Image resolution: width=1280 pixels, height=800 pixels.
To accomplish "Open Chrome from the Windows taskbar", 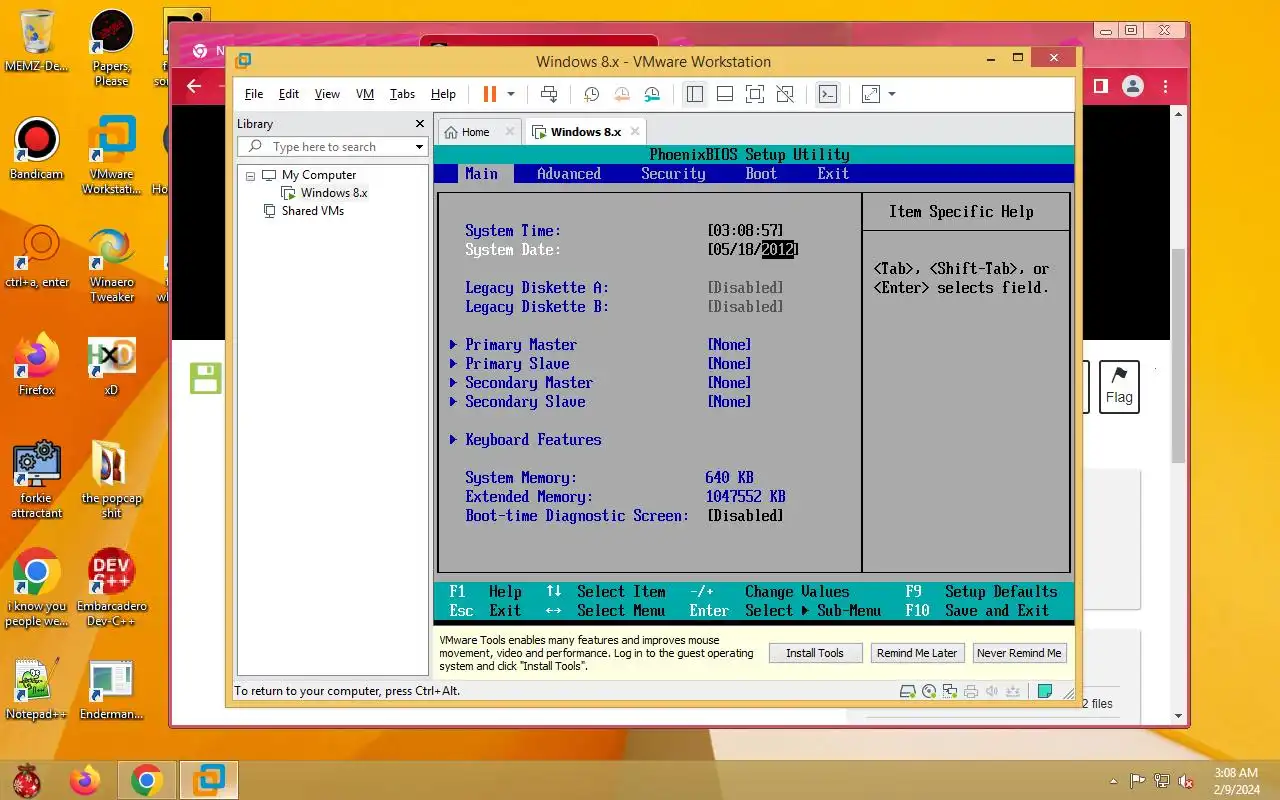I will 147,780.
